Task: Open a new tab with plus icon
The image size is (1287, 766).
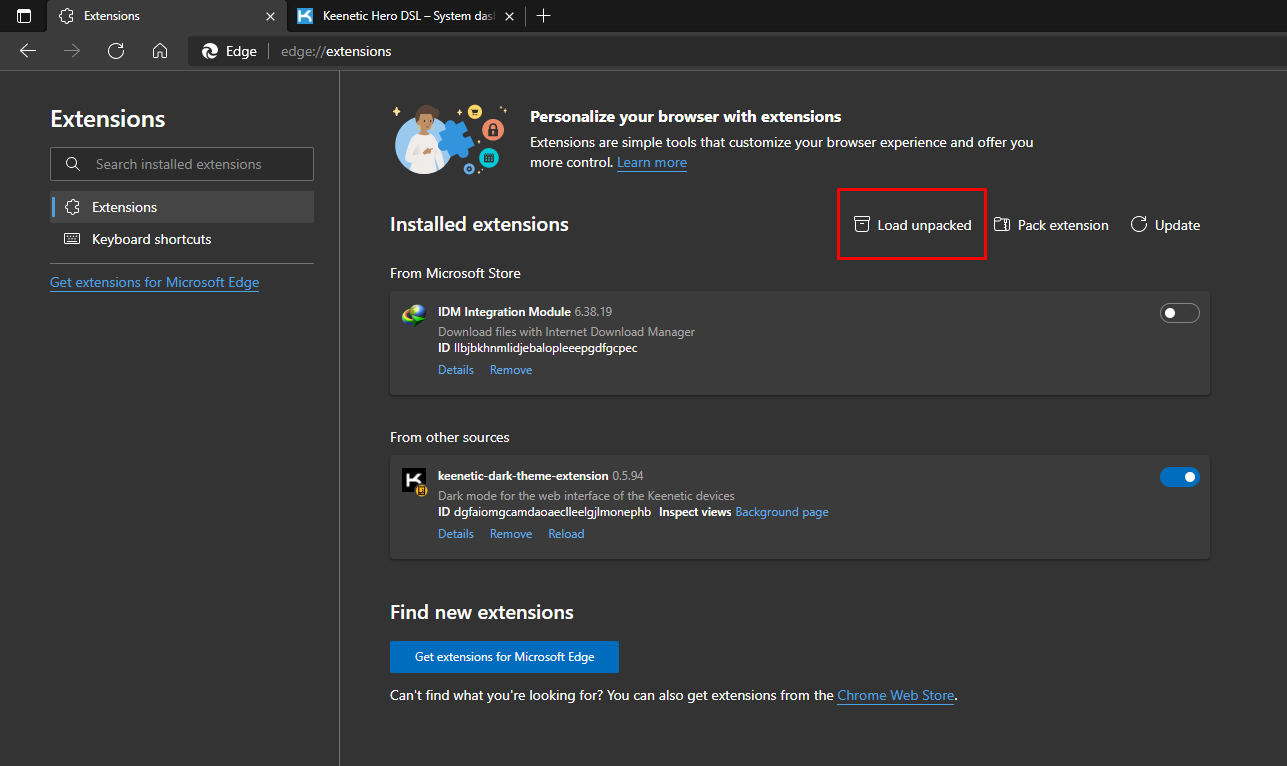Action: click(x=543, y=16)
